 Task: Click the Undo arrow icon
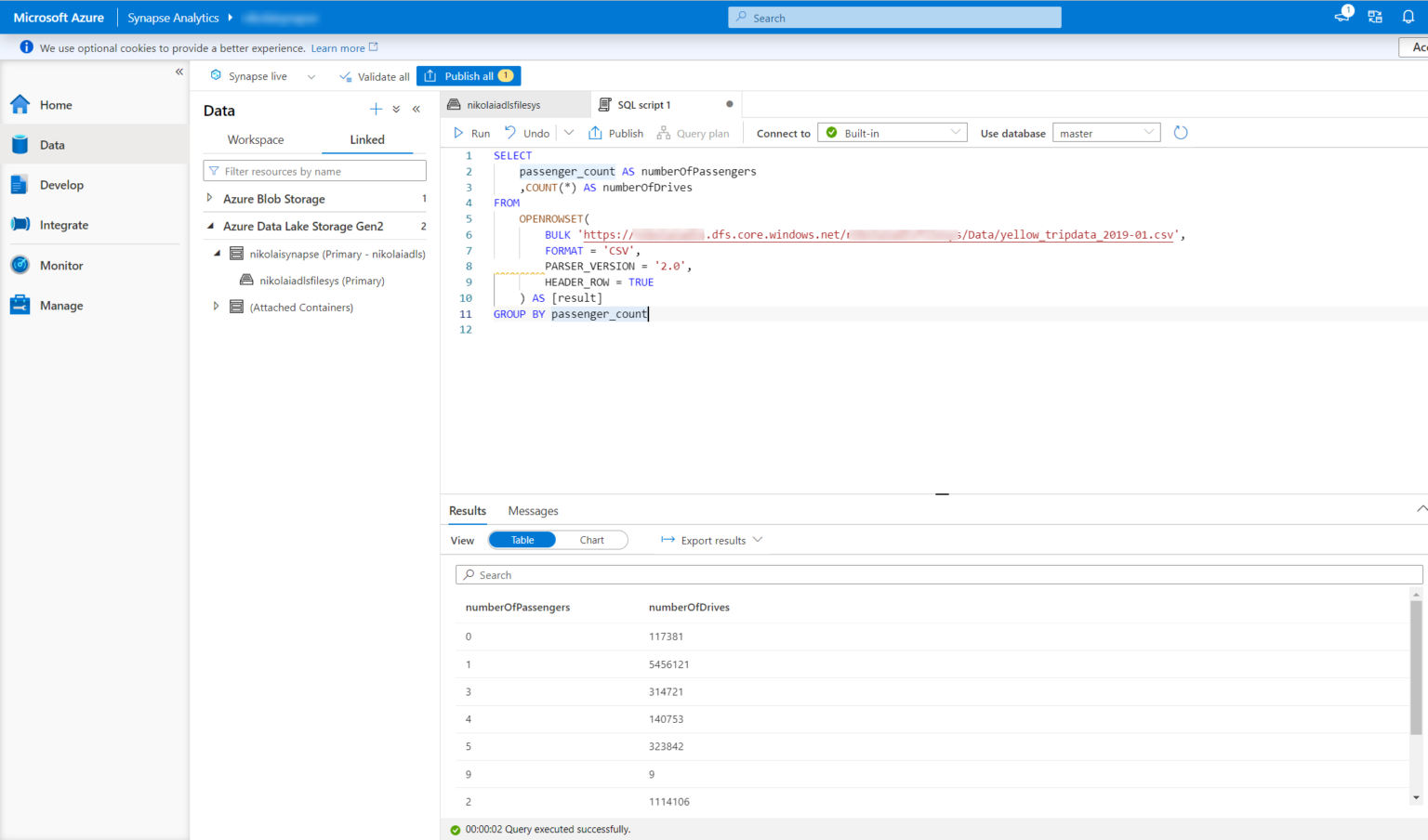coord(510,133)
